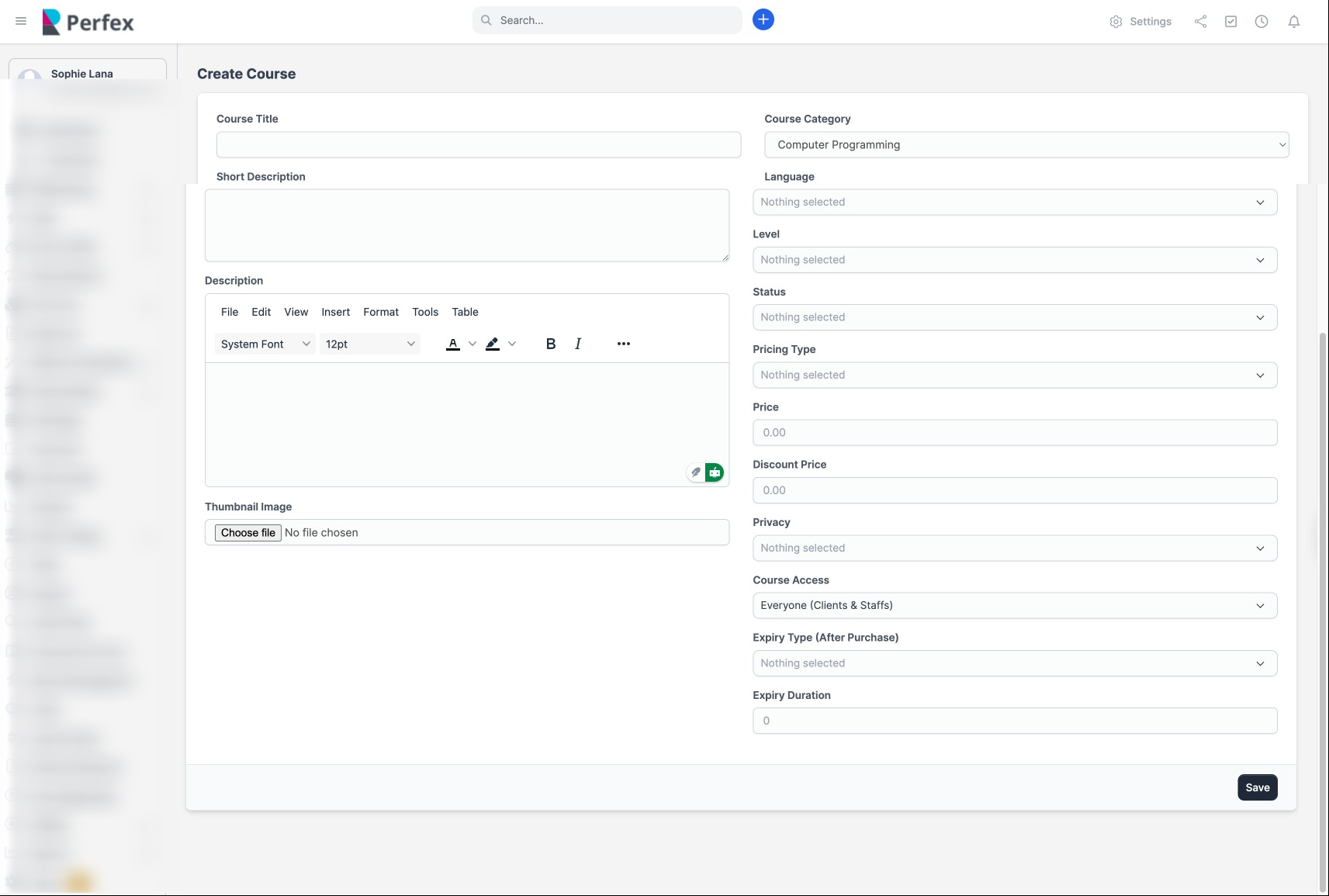1329x896 pixels.
Task: Click the Course Title input field
Action: (x=478, y=145)
